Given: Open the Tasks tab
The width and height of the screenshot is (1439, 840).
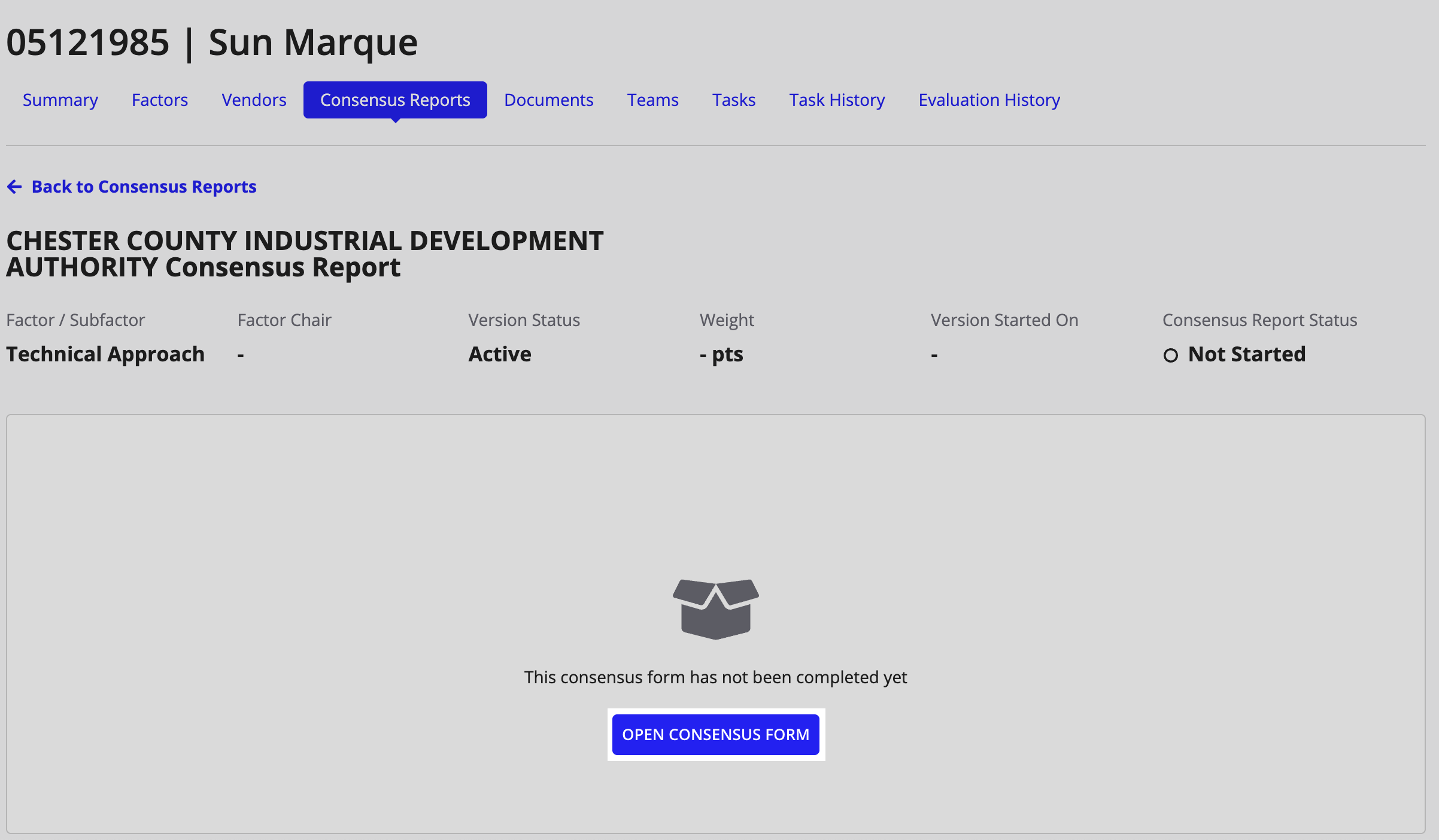Looking at the screenshot, I should (734, 100).
